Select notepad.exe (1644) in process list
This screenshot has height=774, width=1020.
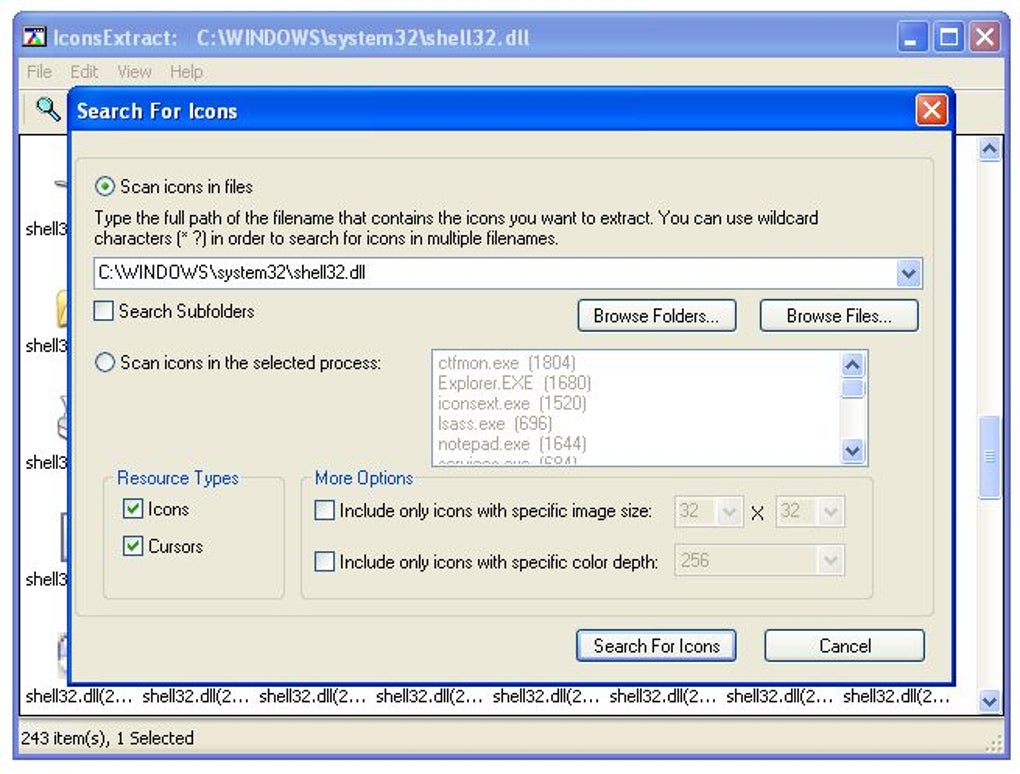512,444
